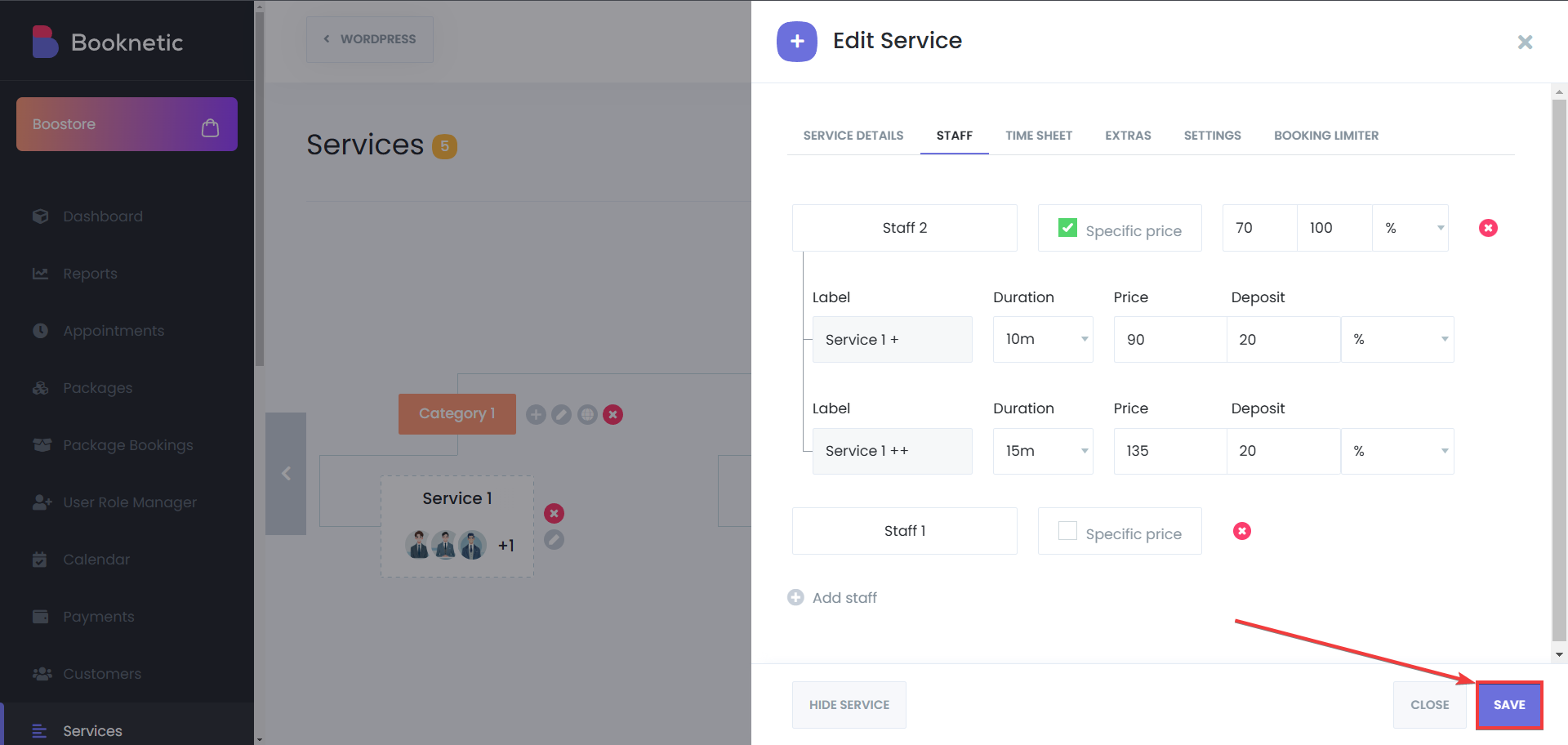Click the Appointments clock icon
Viewport: 1568px width, 745px height.
40,331
